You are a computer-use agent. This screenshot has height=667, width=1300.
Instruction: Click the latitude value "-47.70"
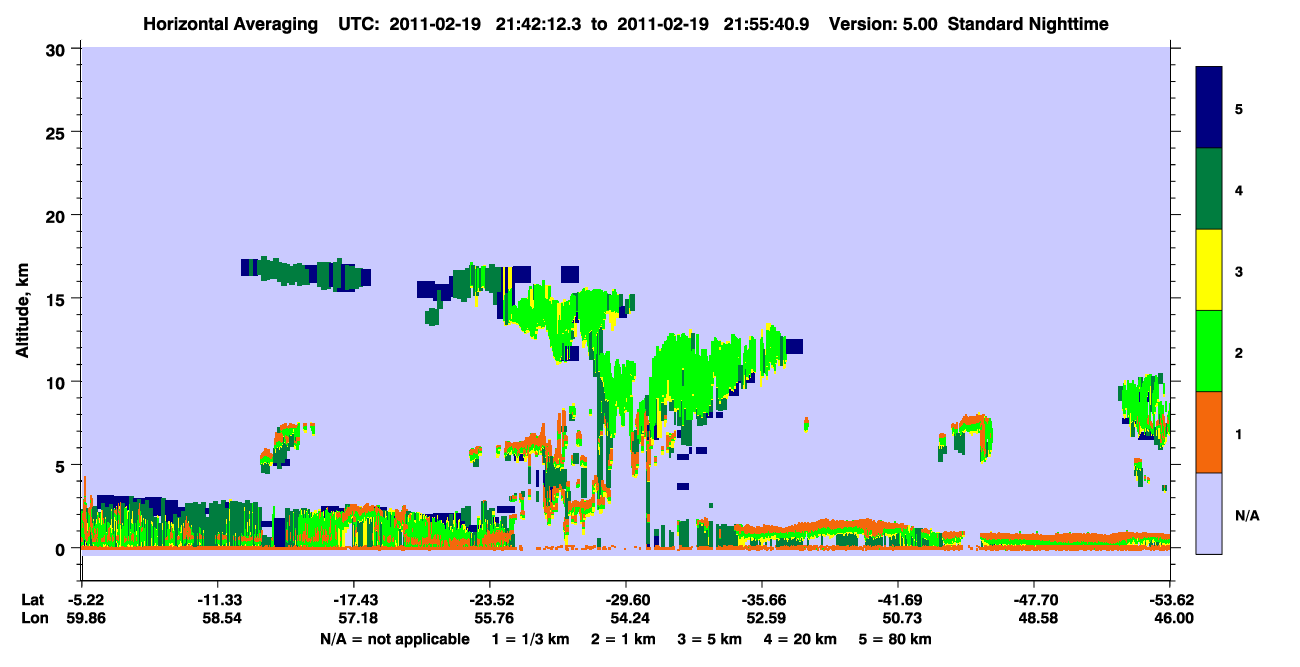point(1034,600)
